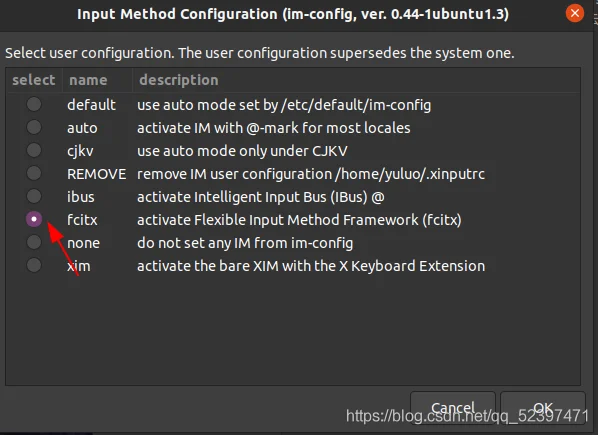Click the ibus description text

[261, 197]
